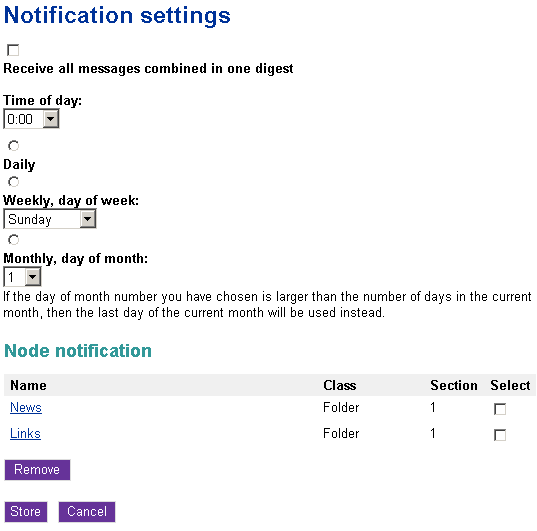Open the day of month dropdown arrow
537x531 pixels.
[x=33, y=277]
